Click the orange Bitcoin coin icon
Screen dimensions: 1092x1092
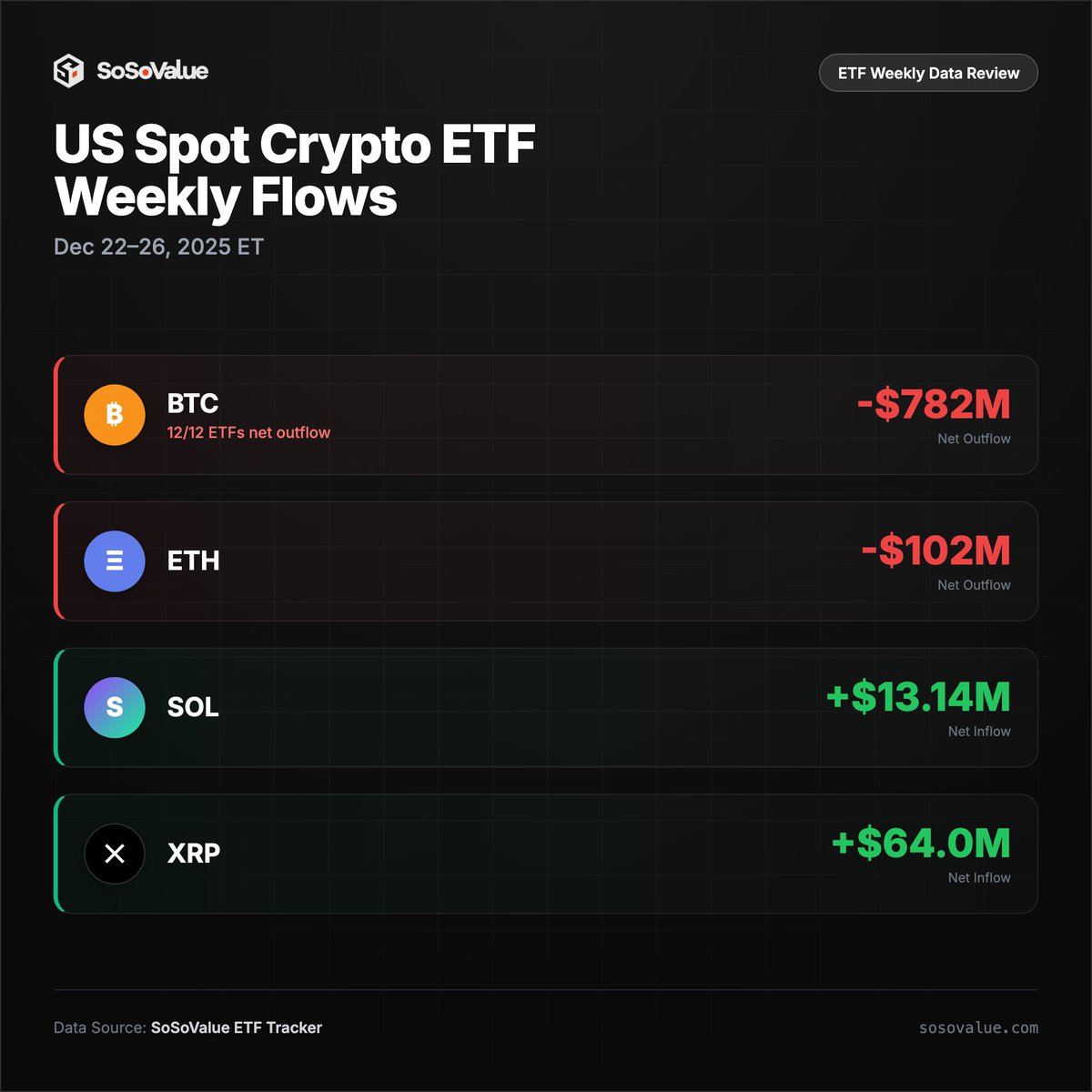tap(115, 415)
